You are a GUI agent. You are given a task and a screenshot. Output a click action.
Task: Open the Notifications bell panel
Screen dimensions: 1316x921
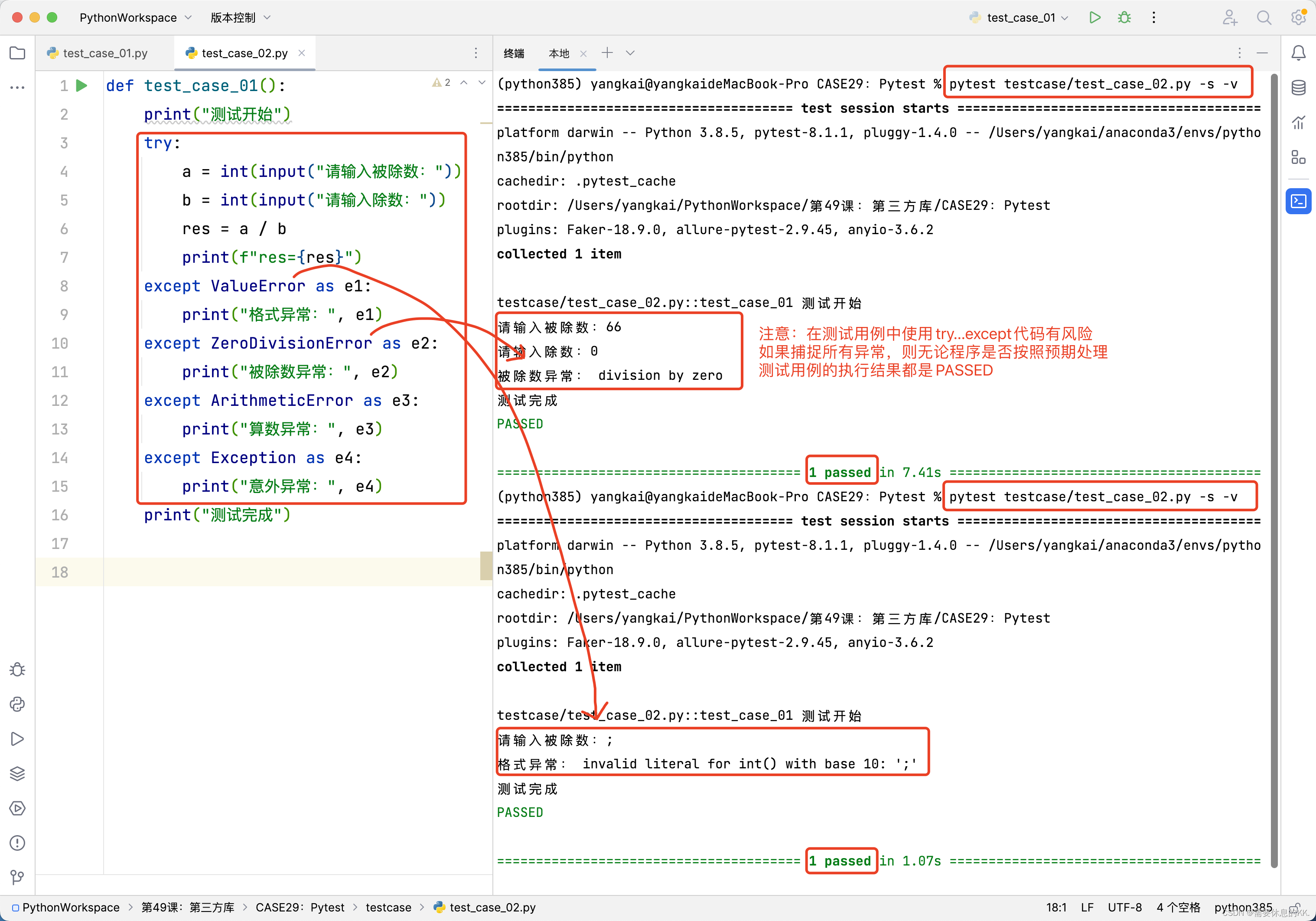pyautogui.click(x=1298, y=53)
